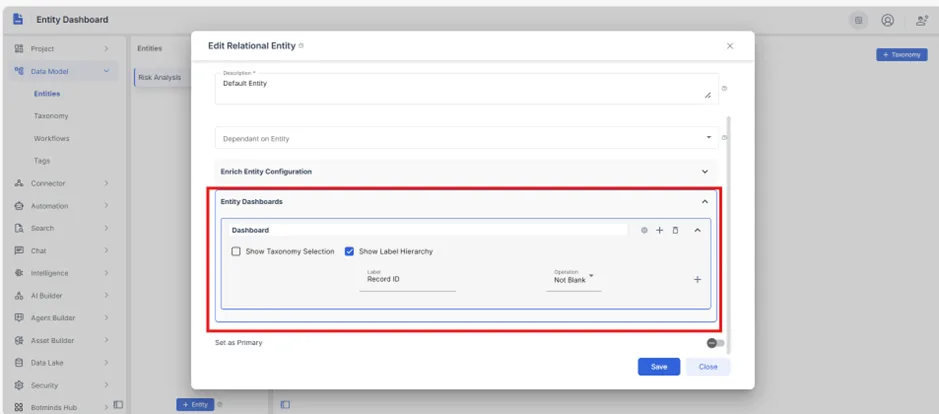Expand the Automation menu chevron
Screen dimensions: 939x414
[106, 206]
